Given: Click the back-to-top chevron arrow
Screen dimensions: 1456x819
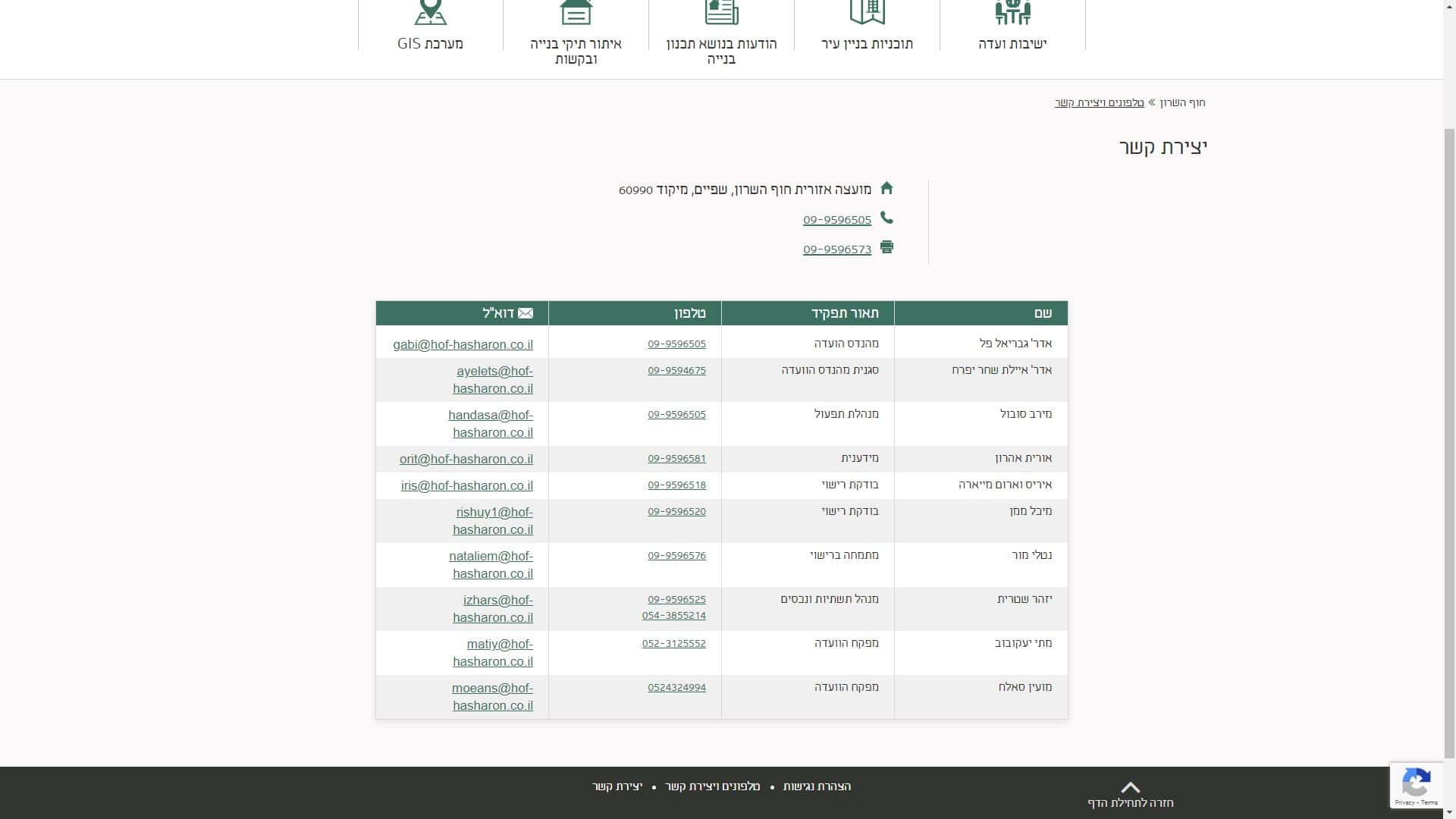Looking at the screenshot, I should (1130, 787).
